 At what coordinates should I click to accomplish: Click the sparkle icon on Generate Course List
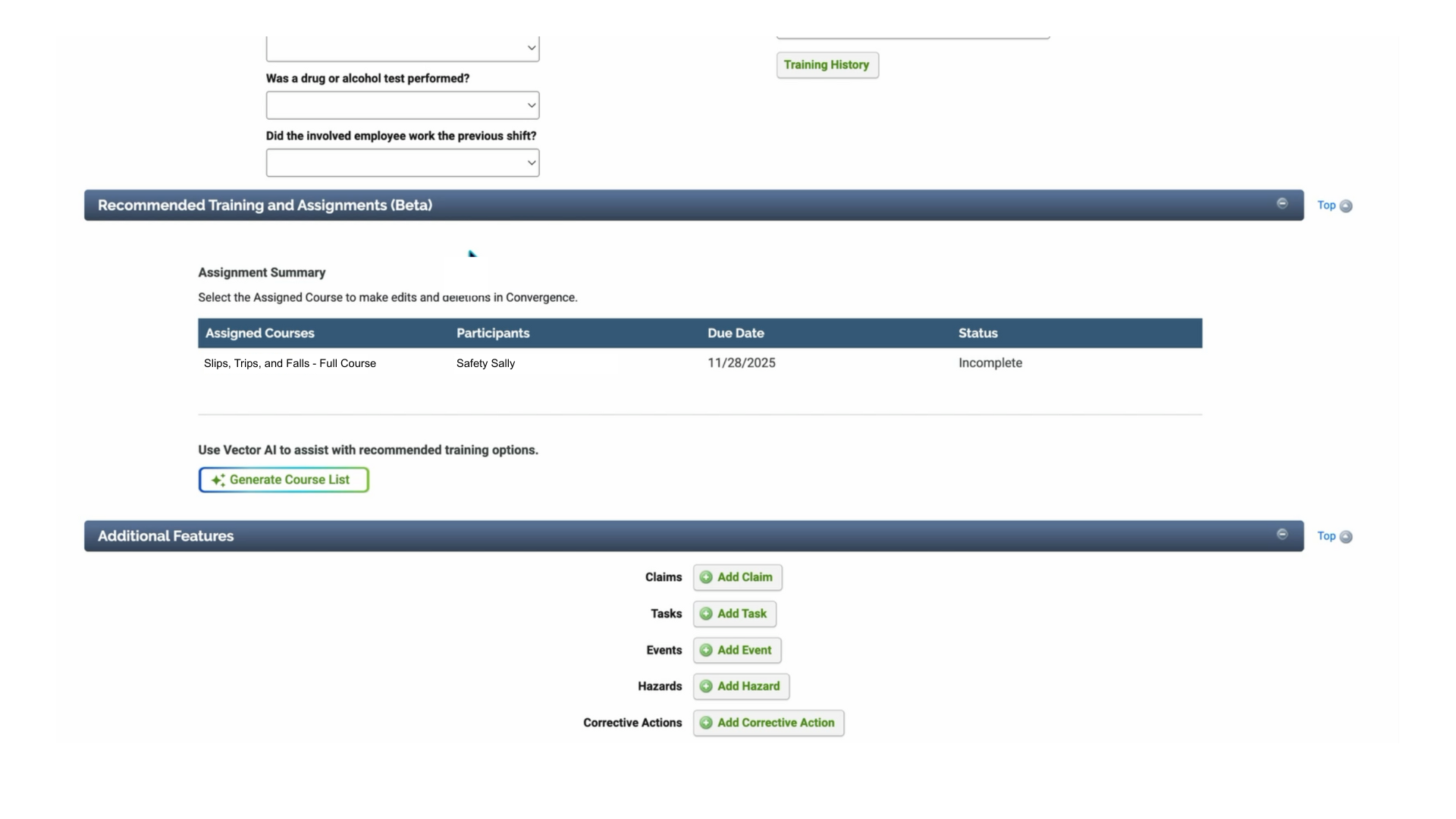click(x=218, y=480)
